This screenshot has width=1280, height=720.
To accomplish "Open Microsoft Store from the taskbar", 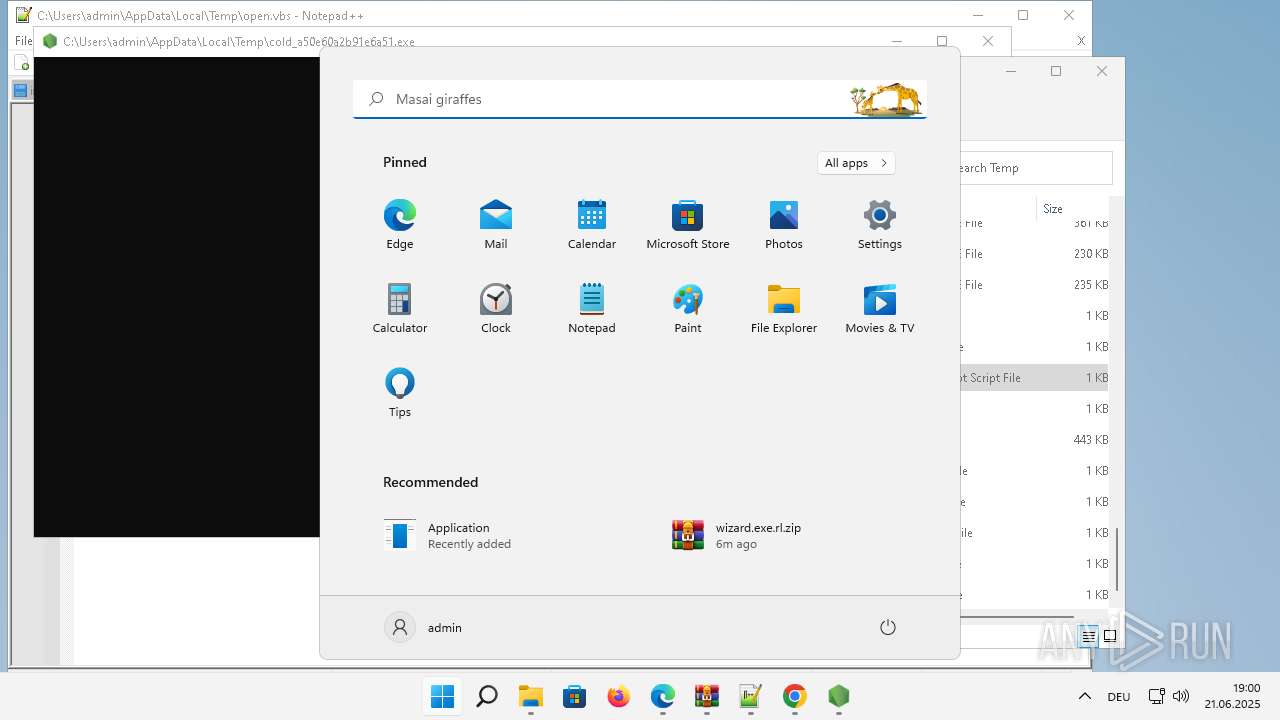I will (574, 696).
